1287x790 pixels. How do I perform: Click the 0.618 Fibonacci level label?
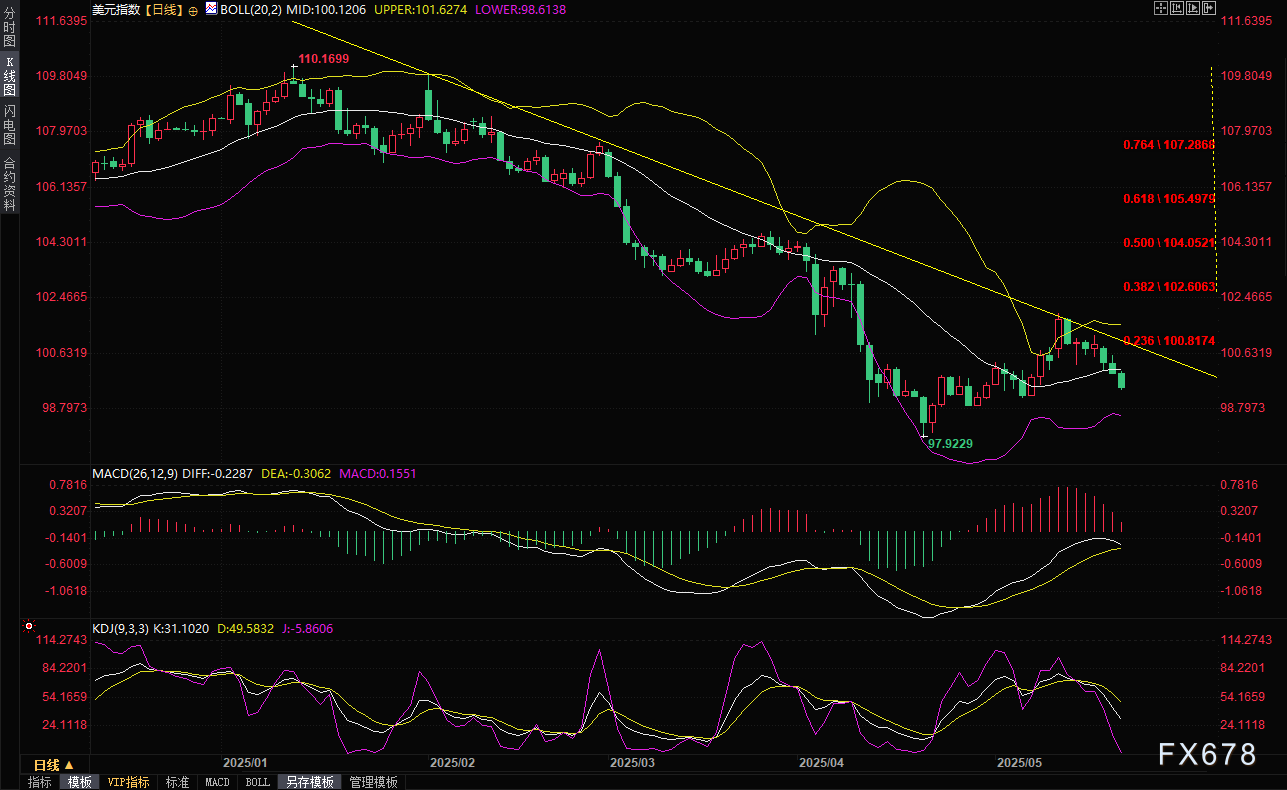1168,199
